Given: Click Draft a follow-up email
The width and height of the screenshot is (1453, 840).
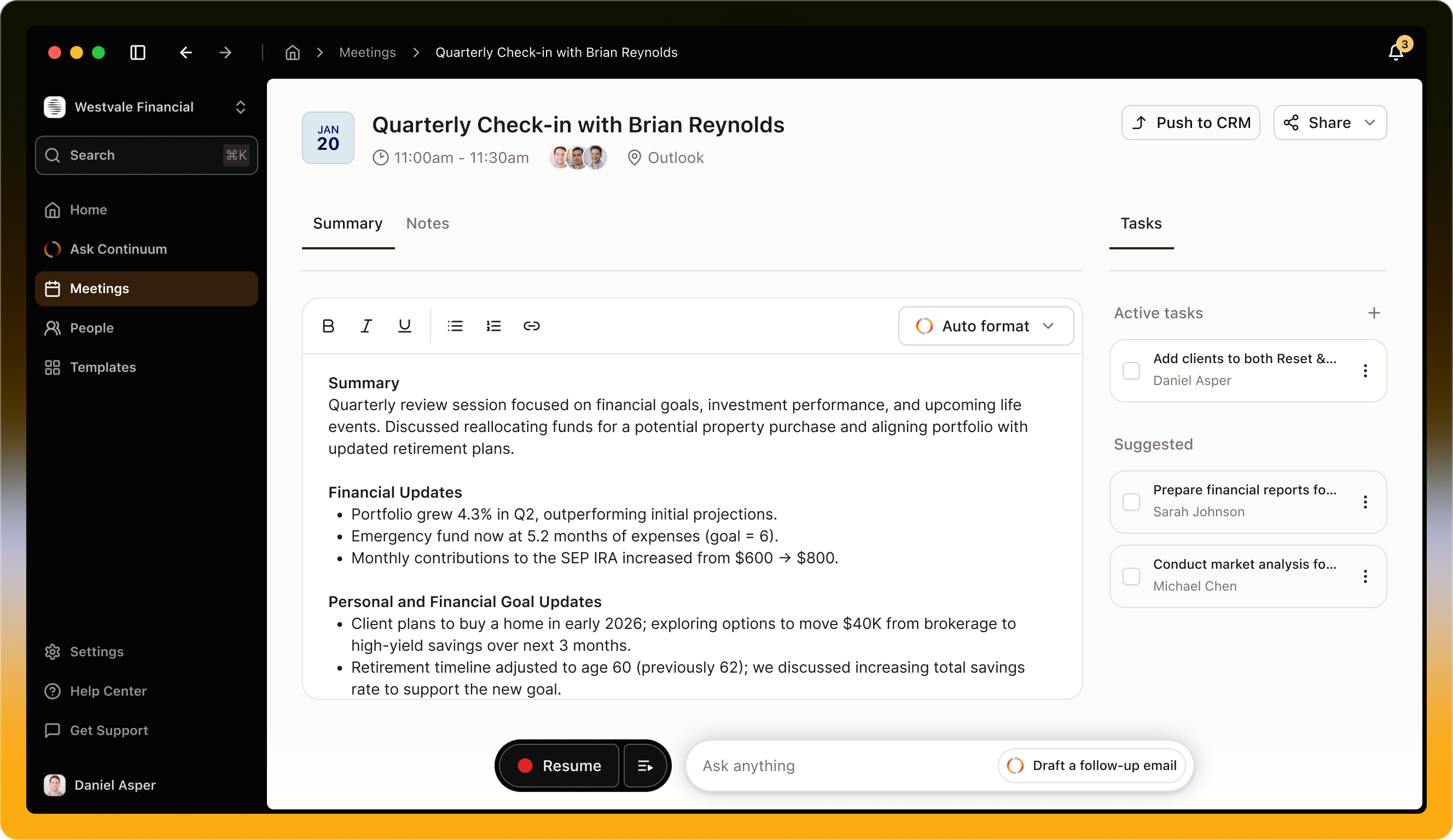Looking at the screenshot, I should [1092, 766].
